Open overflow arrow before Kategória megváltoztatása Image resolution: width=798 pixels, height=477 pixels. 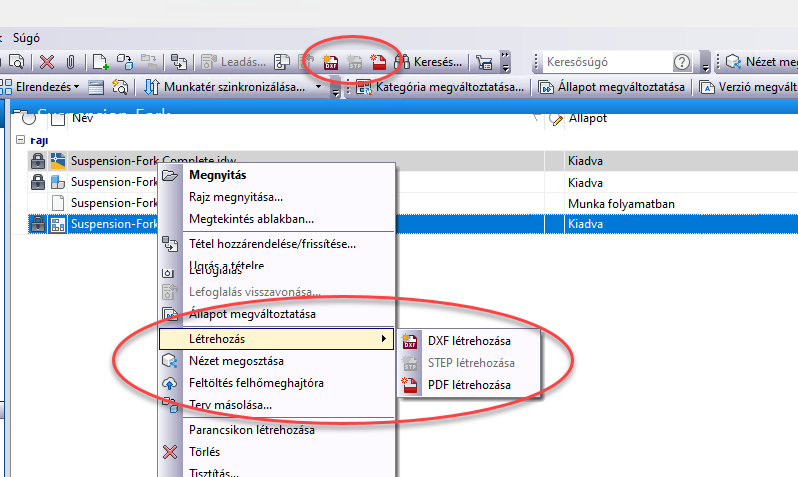[335, 87]
